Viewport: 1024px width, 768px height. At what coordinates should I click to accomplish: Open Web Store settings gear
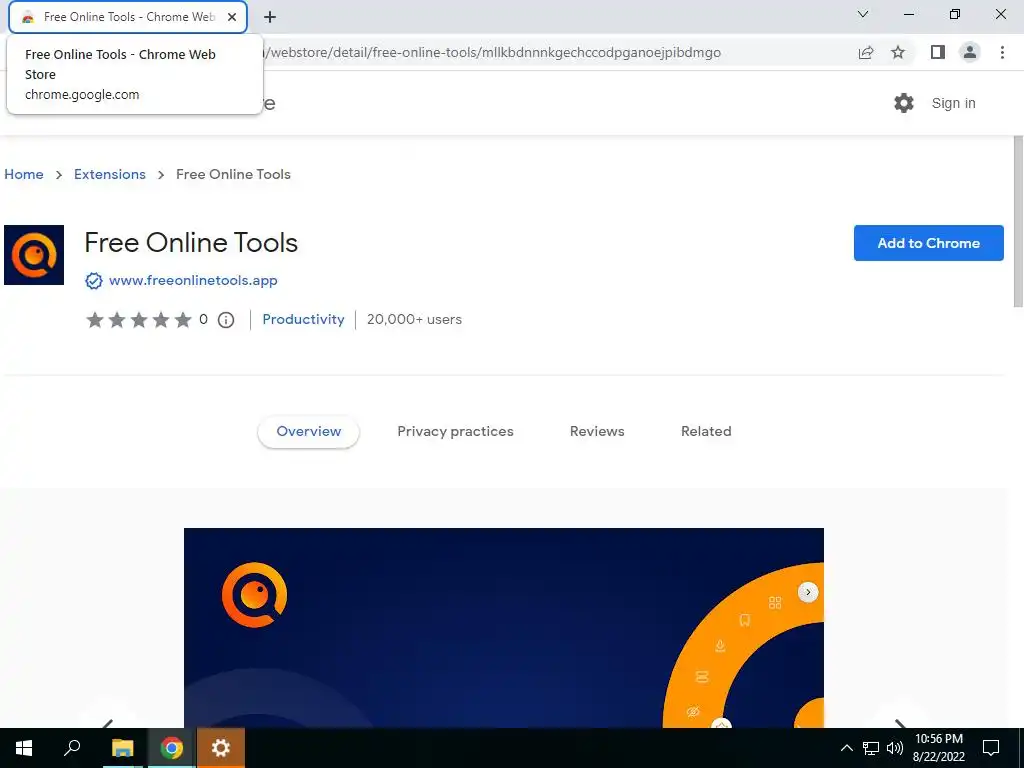(x=904, y=103)
